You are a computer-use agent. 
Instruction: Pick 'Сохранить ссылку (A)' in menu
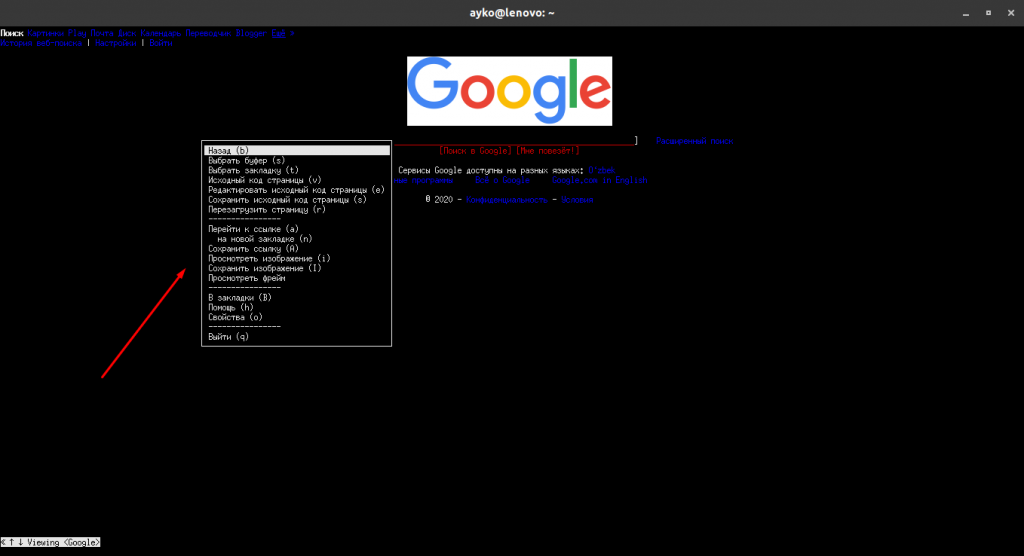pyautogui.click(x=253, y=249)
